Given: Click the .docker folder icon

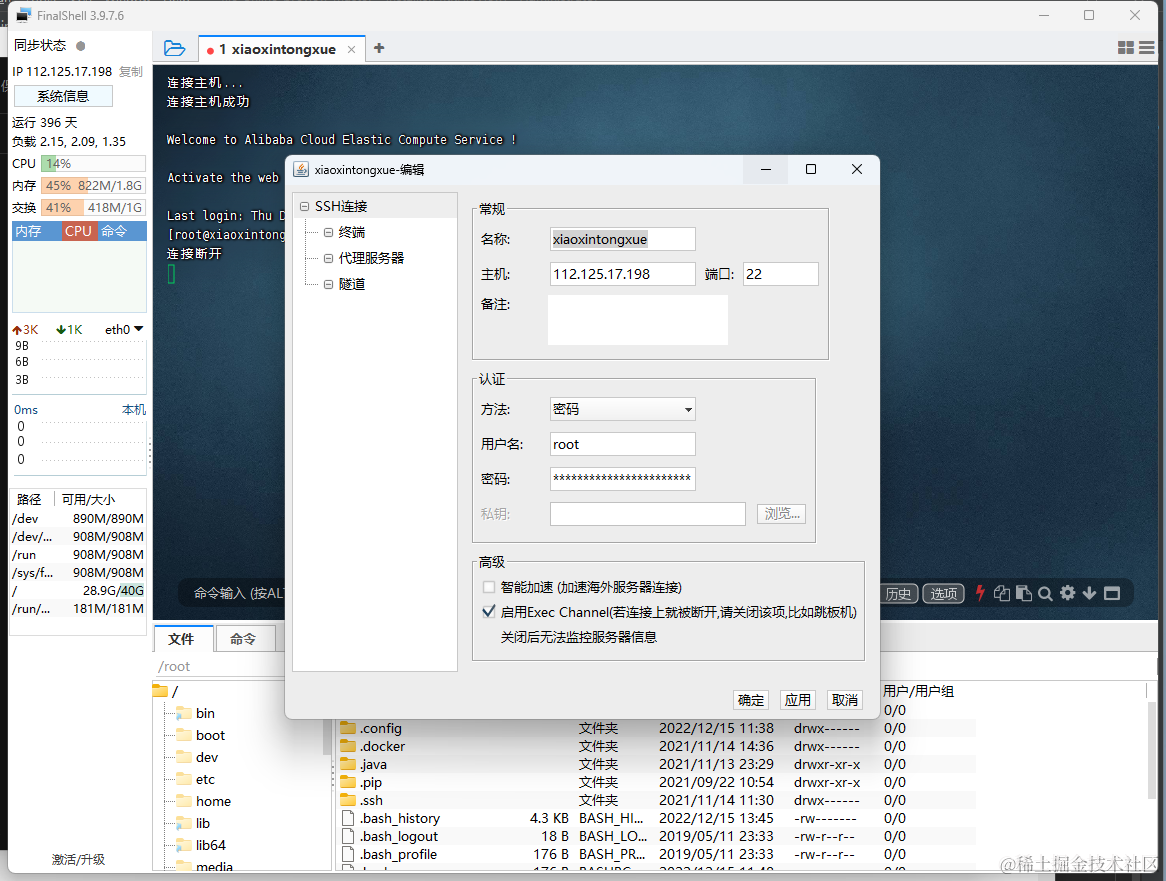Looking at the screenshot, I should (x=348, y=746).
